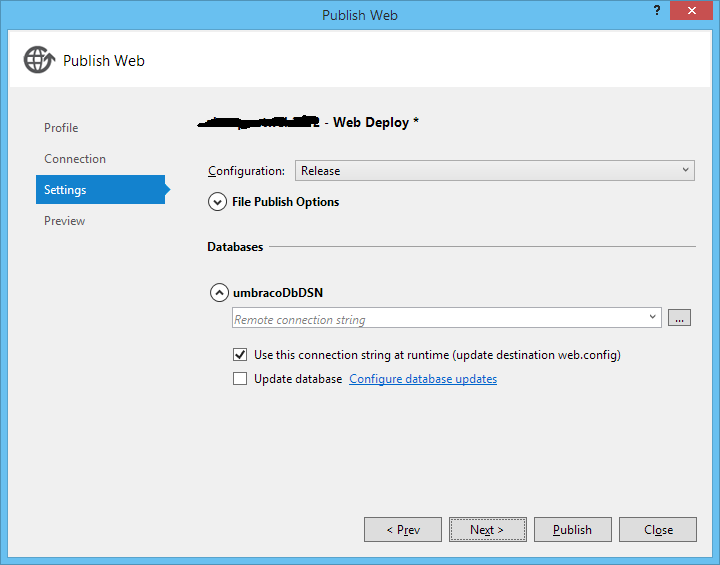Uncheck Use this connection string at runtime

click(x=240, y=355)
